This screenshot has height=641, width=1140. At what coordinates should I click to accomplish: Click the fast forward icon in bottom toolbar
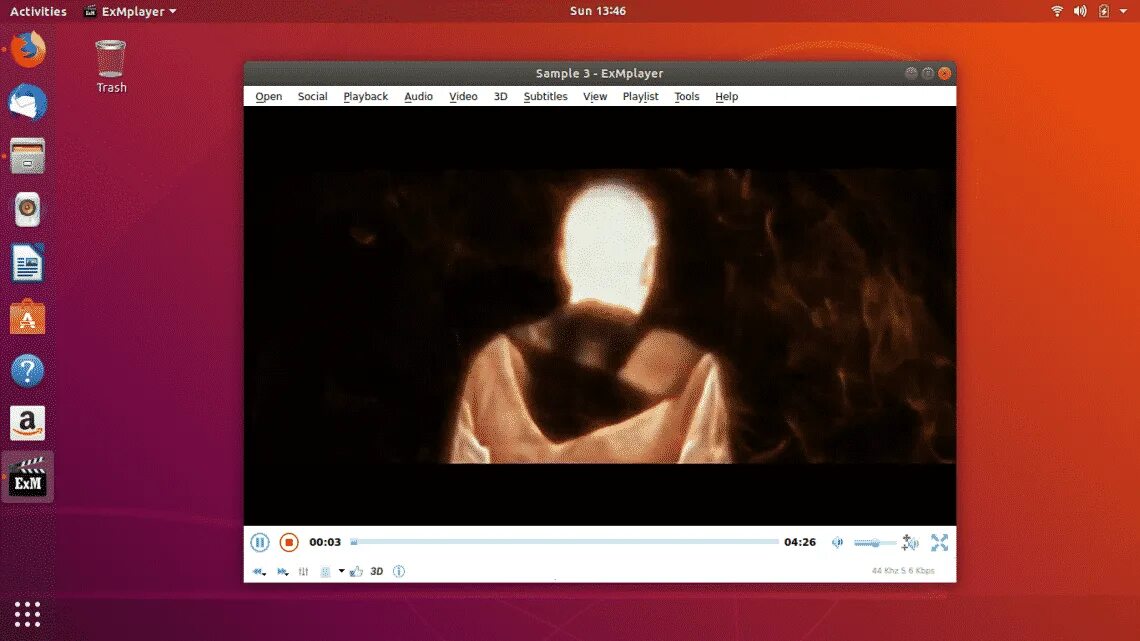tap(282, 572)
